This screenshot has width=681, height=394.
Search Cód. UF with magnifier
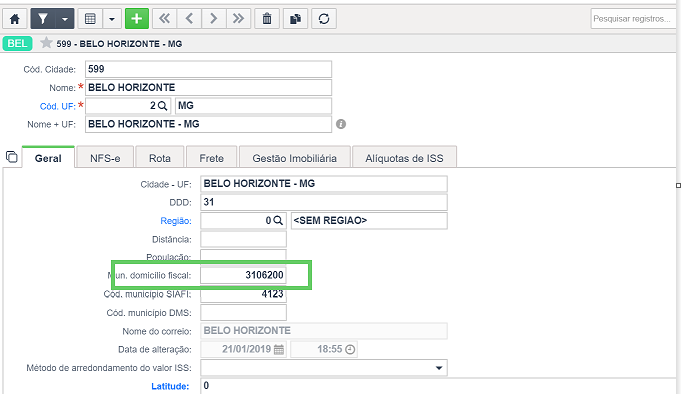tap(162, 106)
